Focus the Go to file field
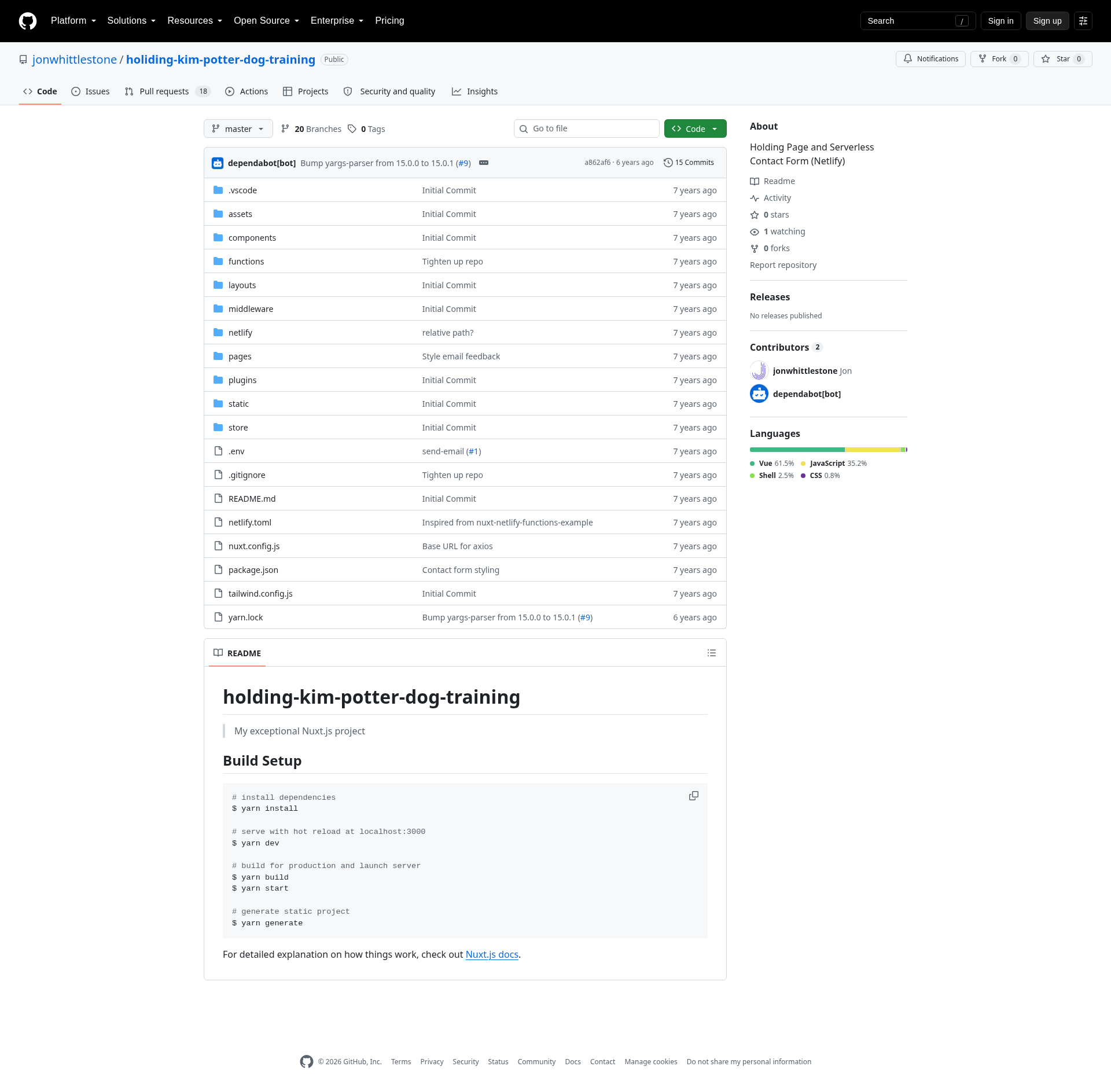1111x1092 pixels. [x=587, y=128]
